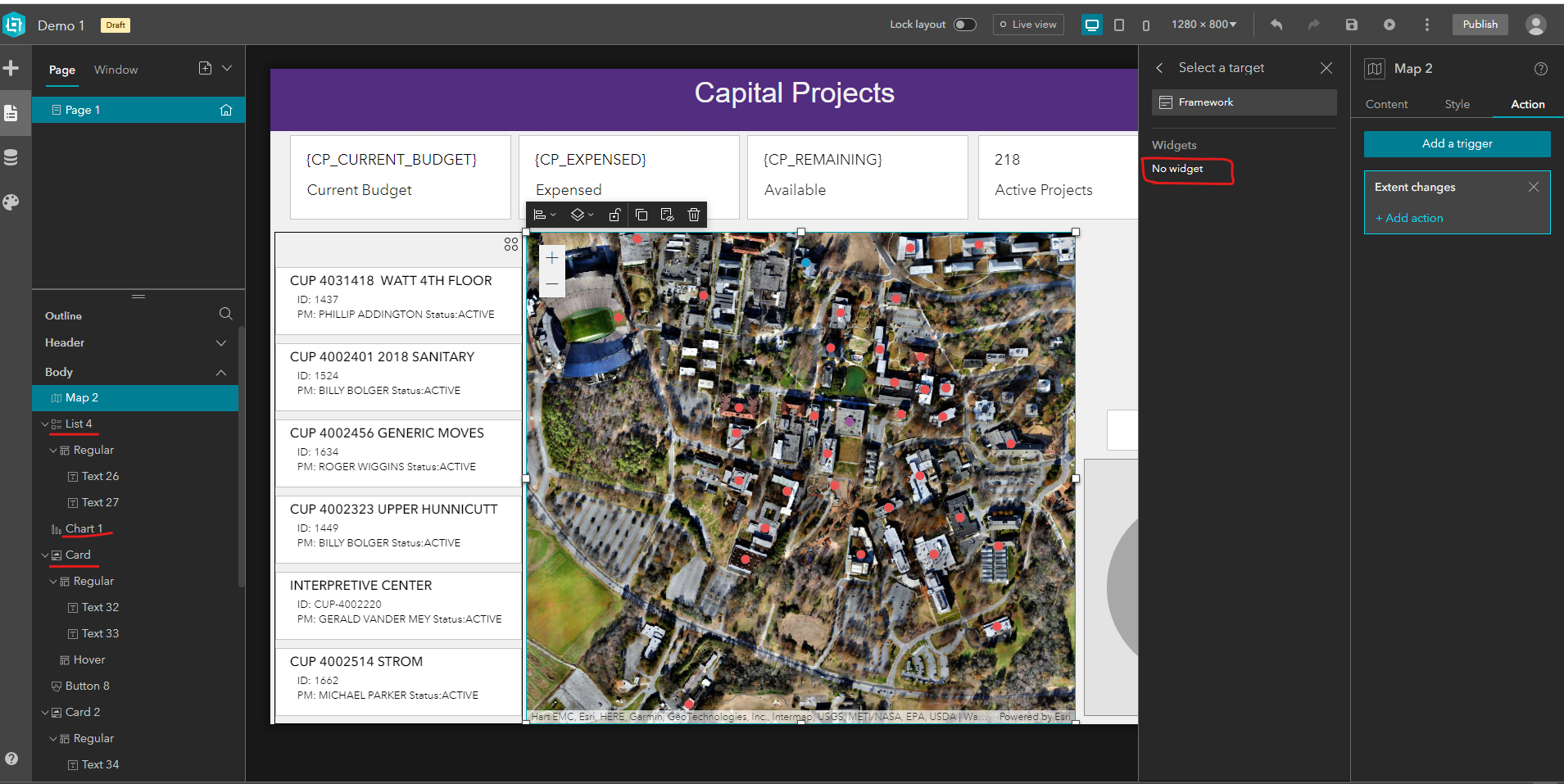Go back from Select a target panel
Screen dimensions: 1564x784
(x=1159, y=68)
